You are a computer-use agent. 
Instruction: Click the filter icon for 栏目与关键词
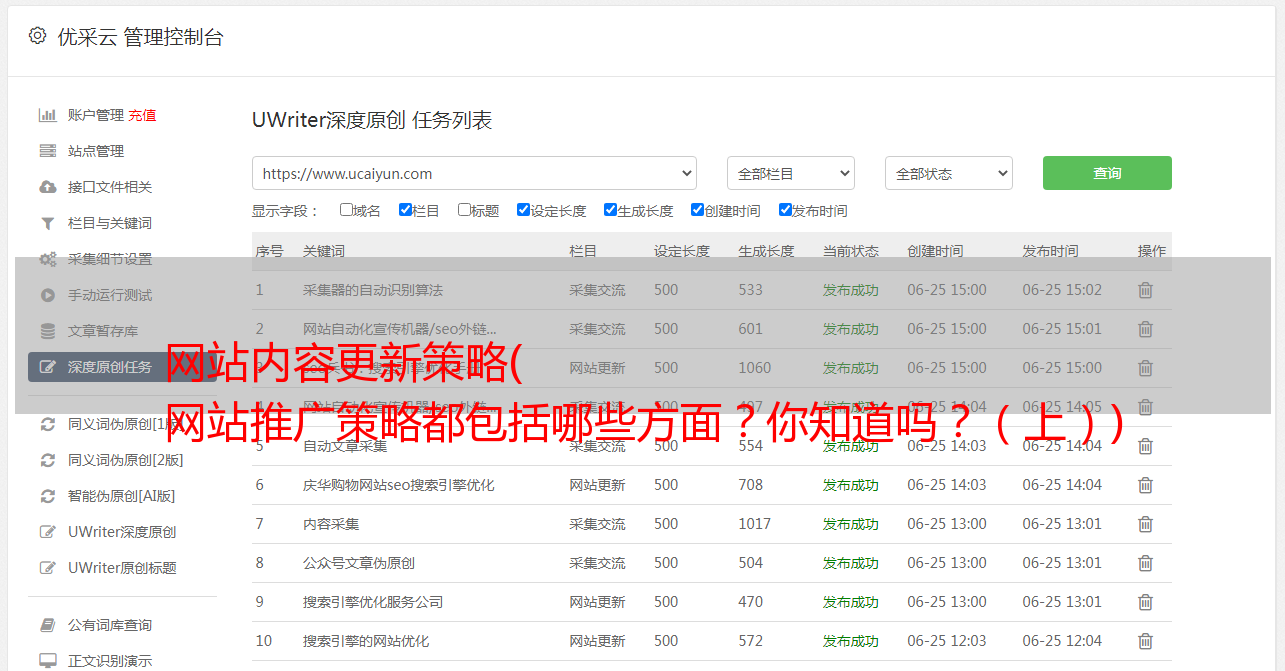(47, 223)
